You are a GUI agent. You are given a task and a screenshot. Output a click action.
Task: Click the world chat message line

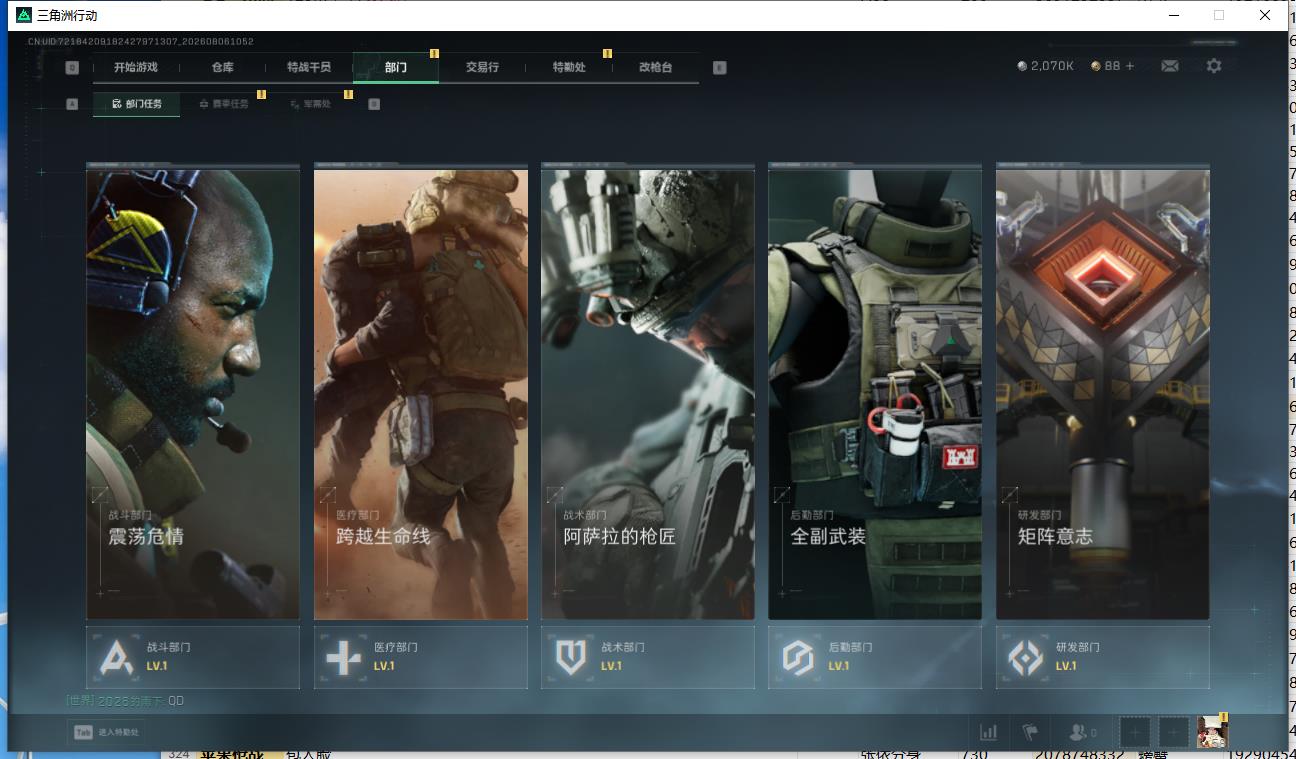(x=125, y=701)
